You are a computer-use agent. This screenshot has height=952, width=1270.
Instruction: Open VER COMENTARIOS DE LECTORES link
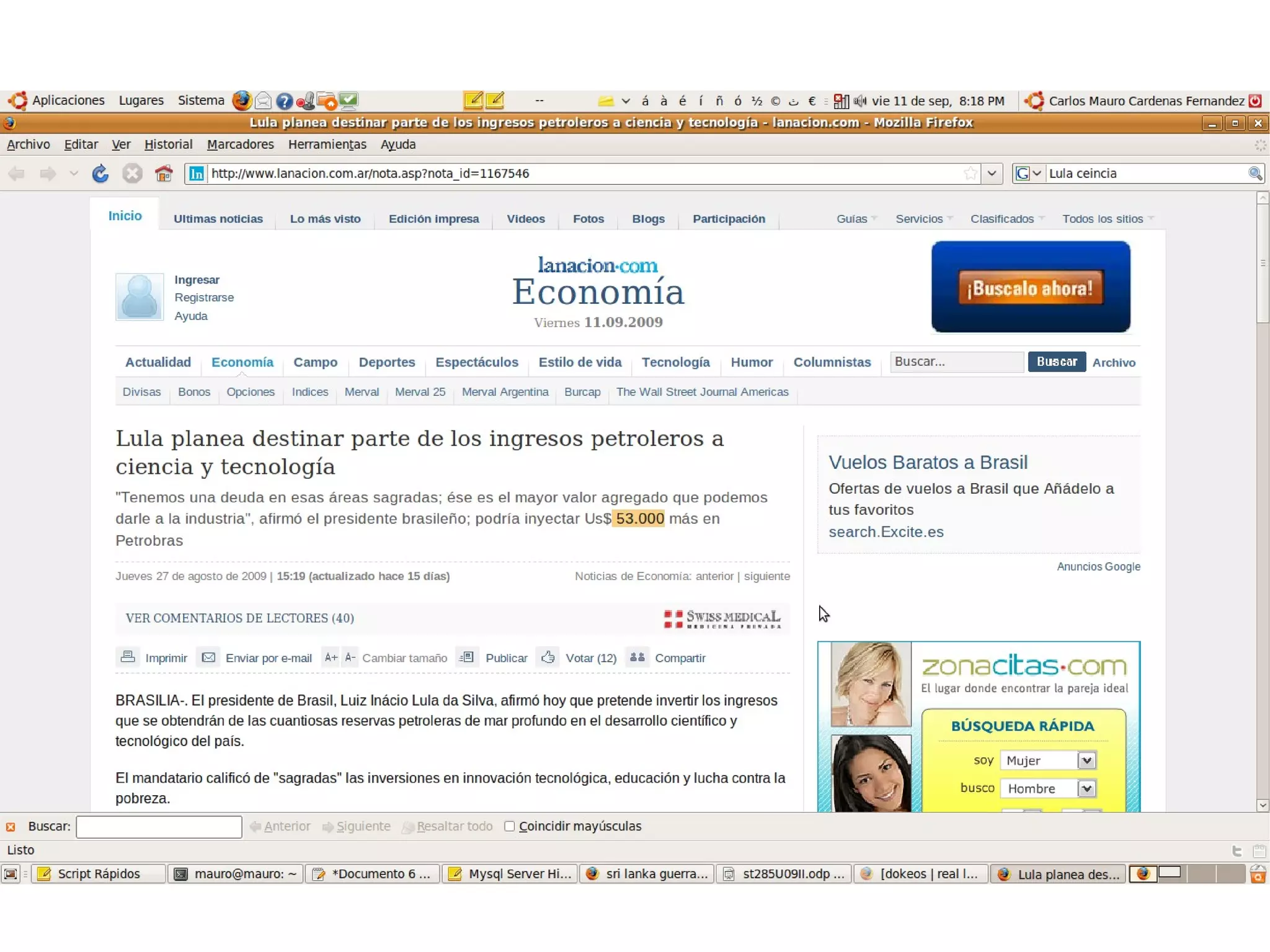click(239, 618)
